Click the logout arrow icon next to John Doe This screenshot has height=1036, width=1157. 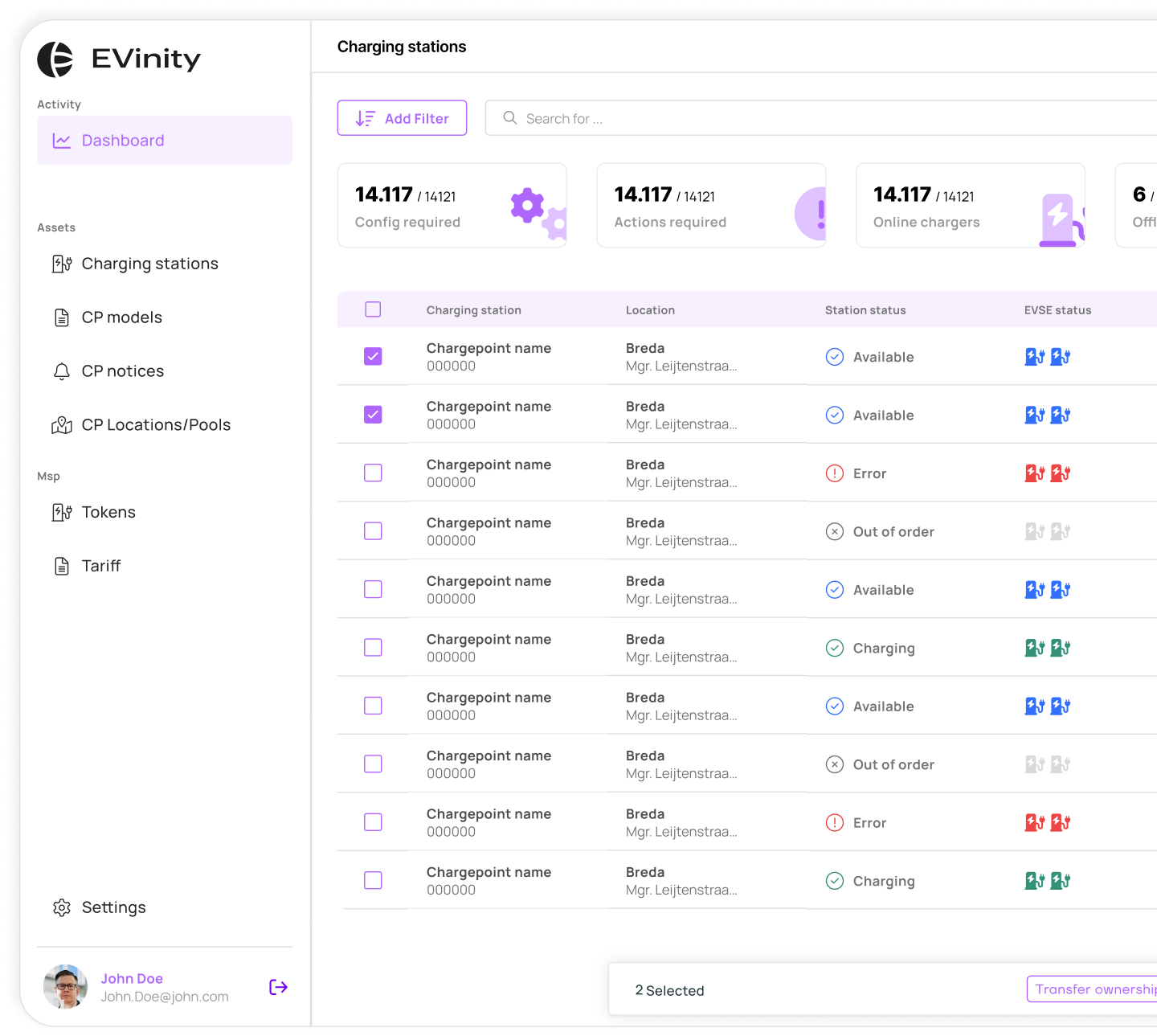pos(278,986)
